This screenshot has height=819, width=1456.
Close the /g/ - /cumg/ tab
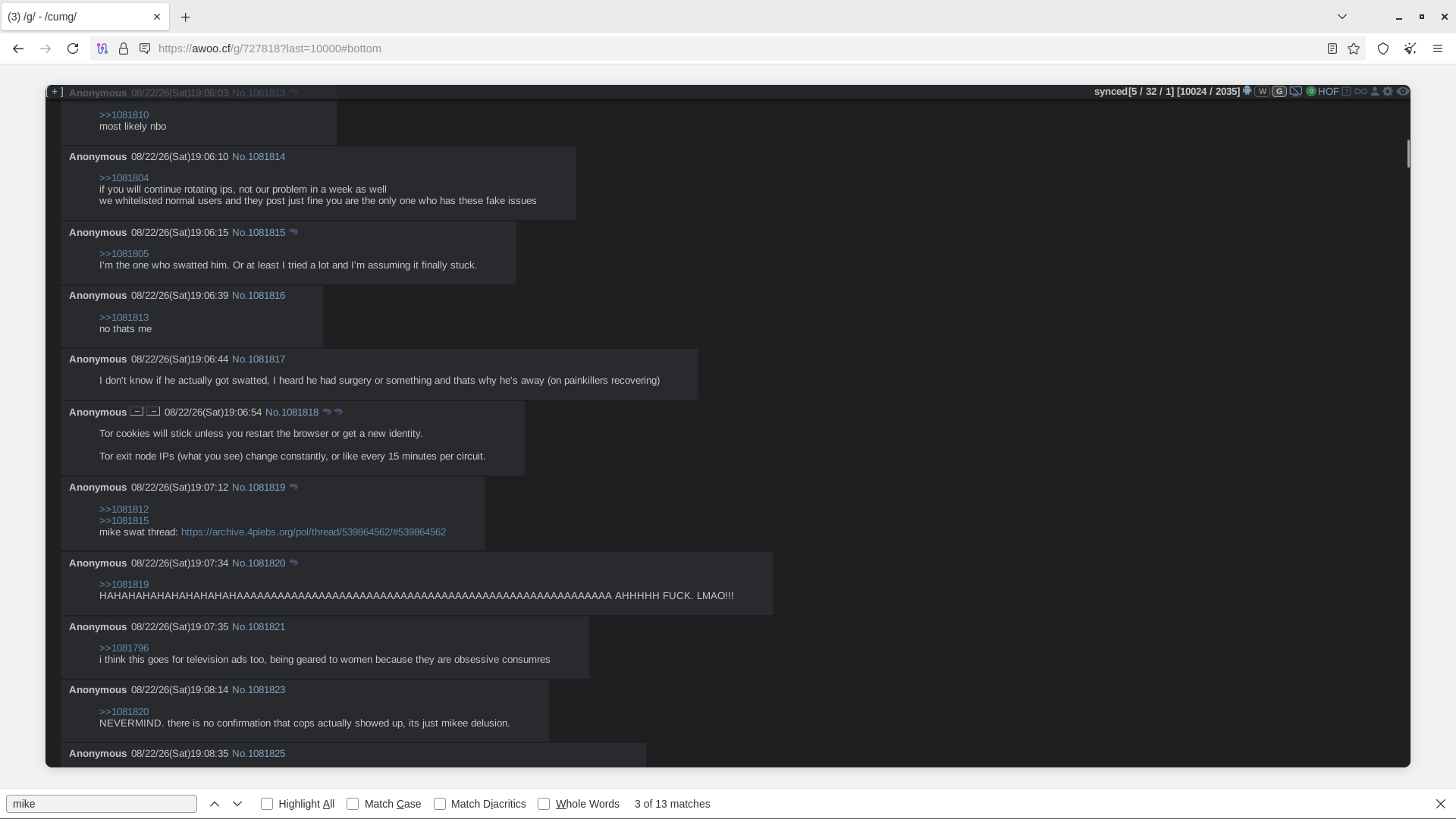[x=157, y=17]
